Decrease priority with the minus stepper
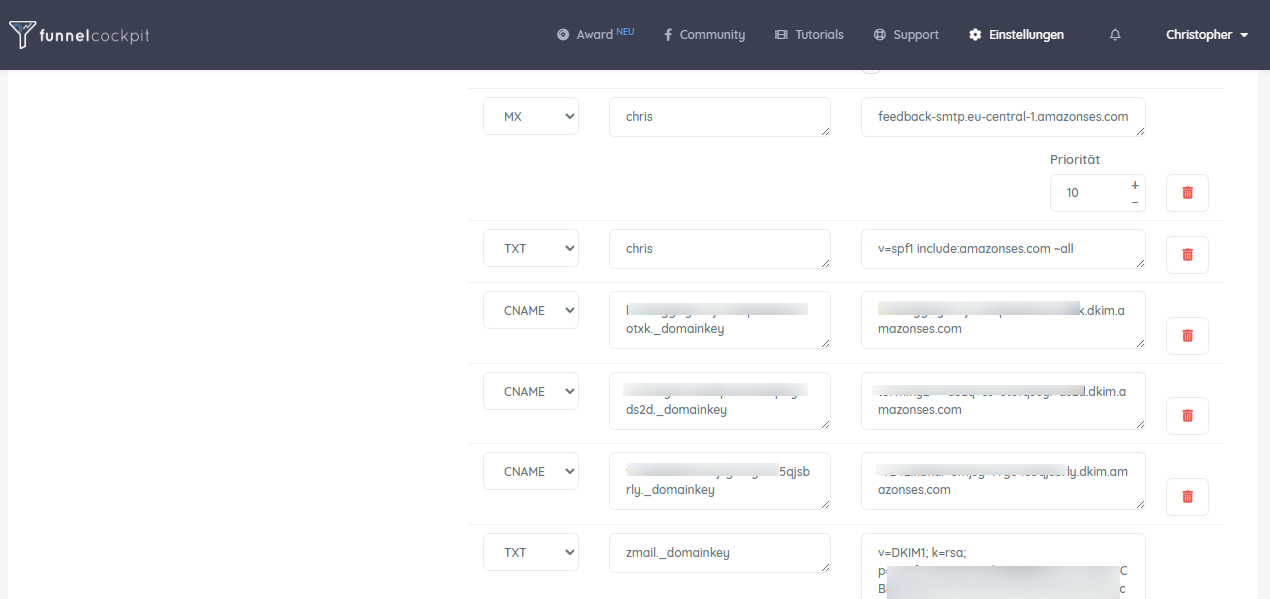The width and height of the screenshot is (1270, 599). pyautogui.click(x=1134, y=202)
